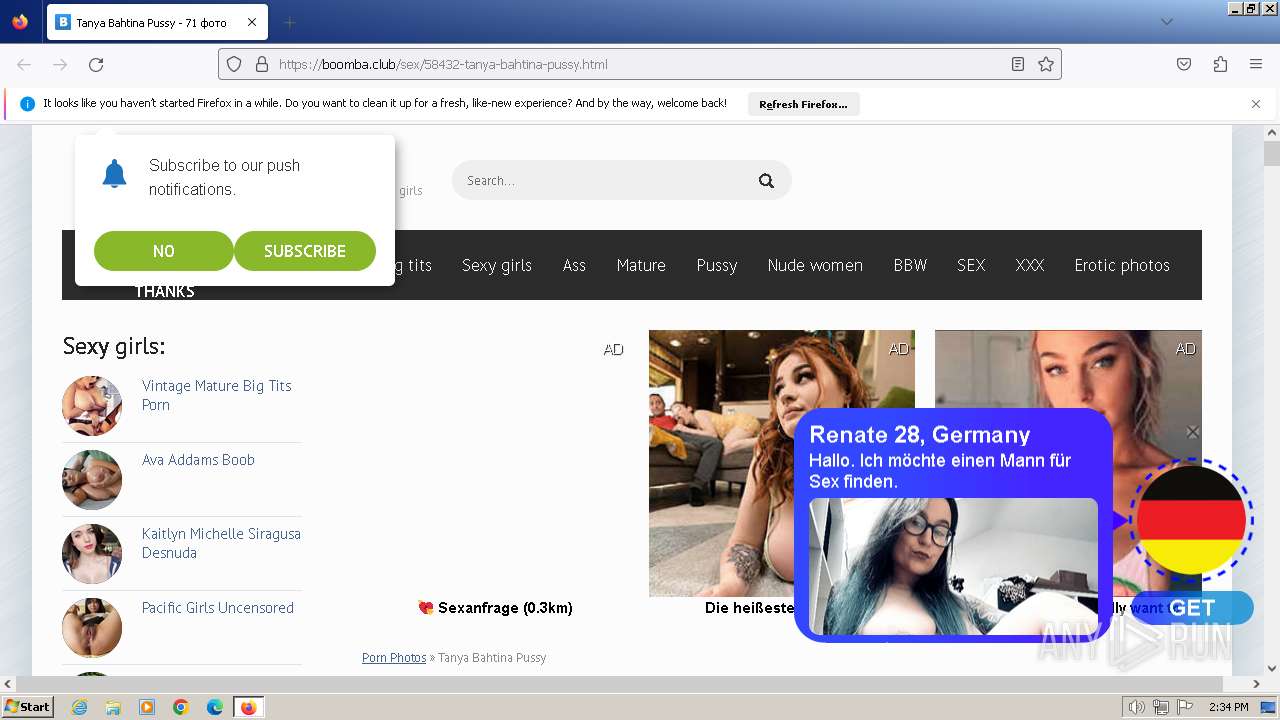Open the Nude women menu item
The width and height of the screenshot is (1280, 720).
(815, 265)
